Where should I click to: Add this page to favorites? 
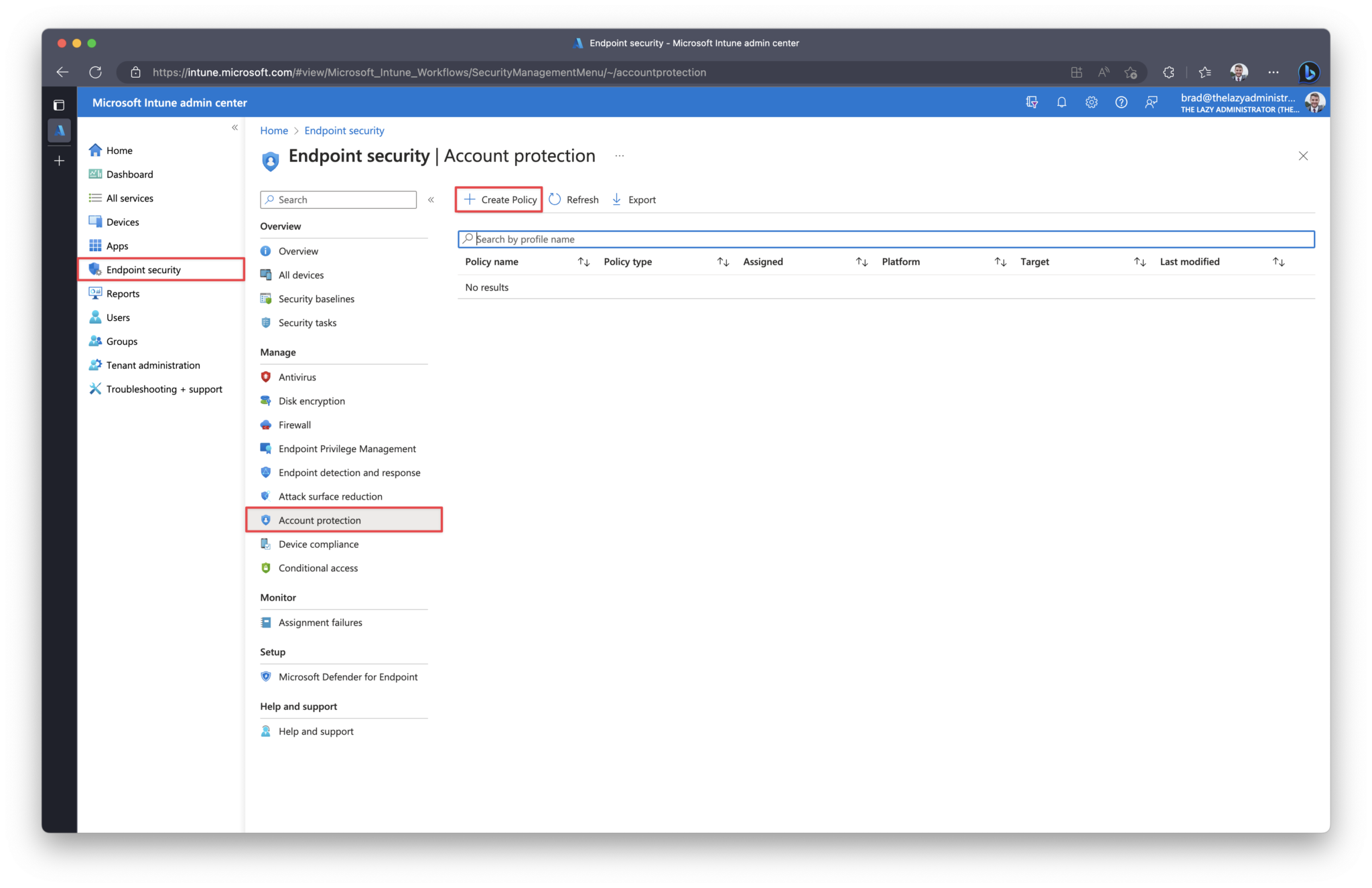coord(1131,72)
